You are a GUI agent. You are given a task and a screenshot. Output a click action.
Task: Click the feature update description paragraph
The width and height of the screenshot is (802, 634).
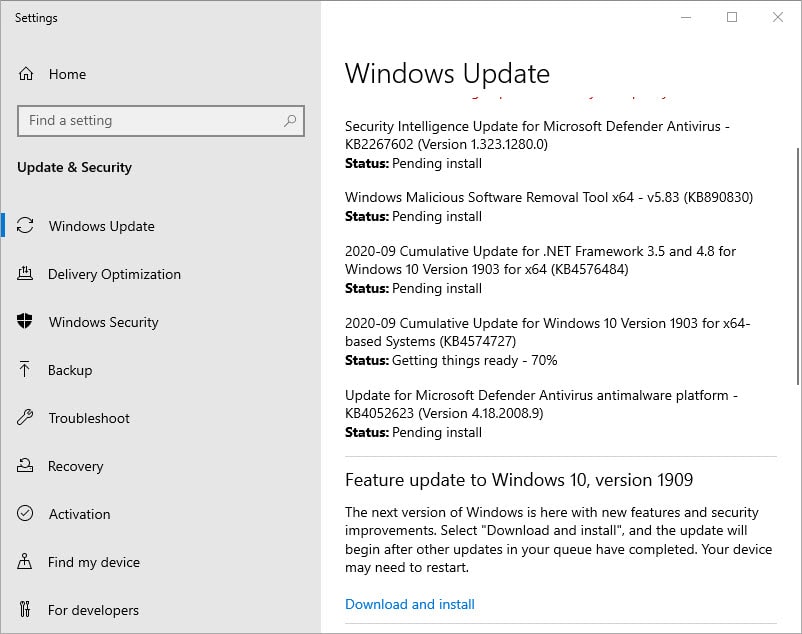click(x=559, y=540)
